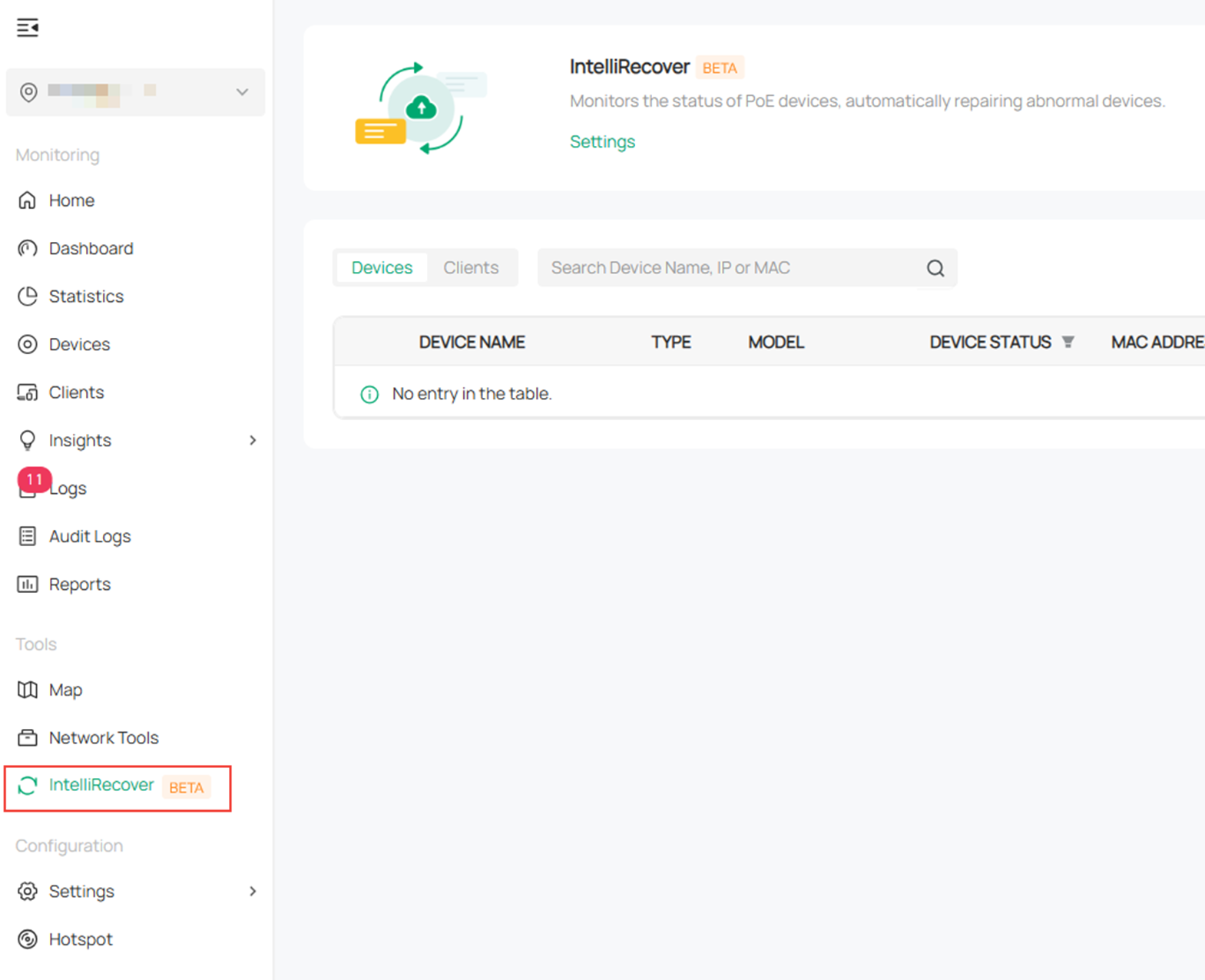The width and height of the screenshot is (1205, 980).
Task: Switch to the Clients tab
Action: tap(471, 267)
